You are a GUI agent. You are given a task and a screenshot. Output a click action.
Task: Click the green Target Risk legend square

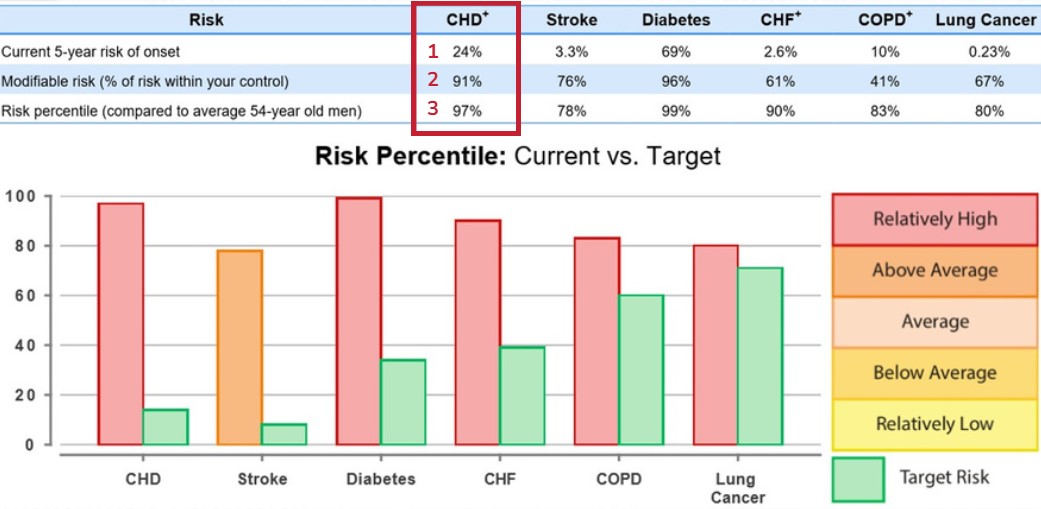858,479
